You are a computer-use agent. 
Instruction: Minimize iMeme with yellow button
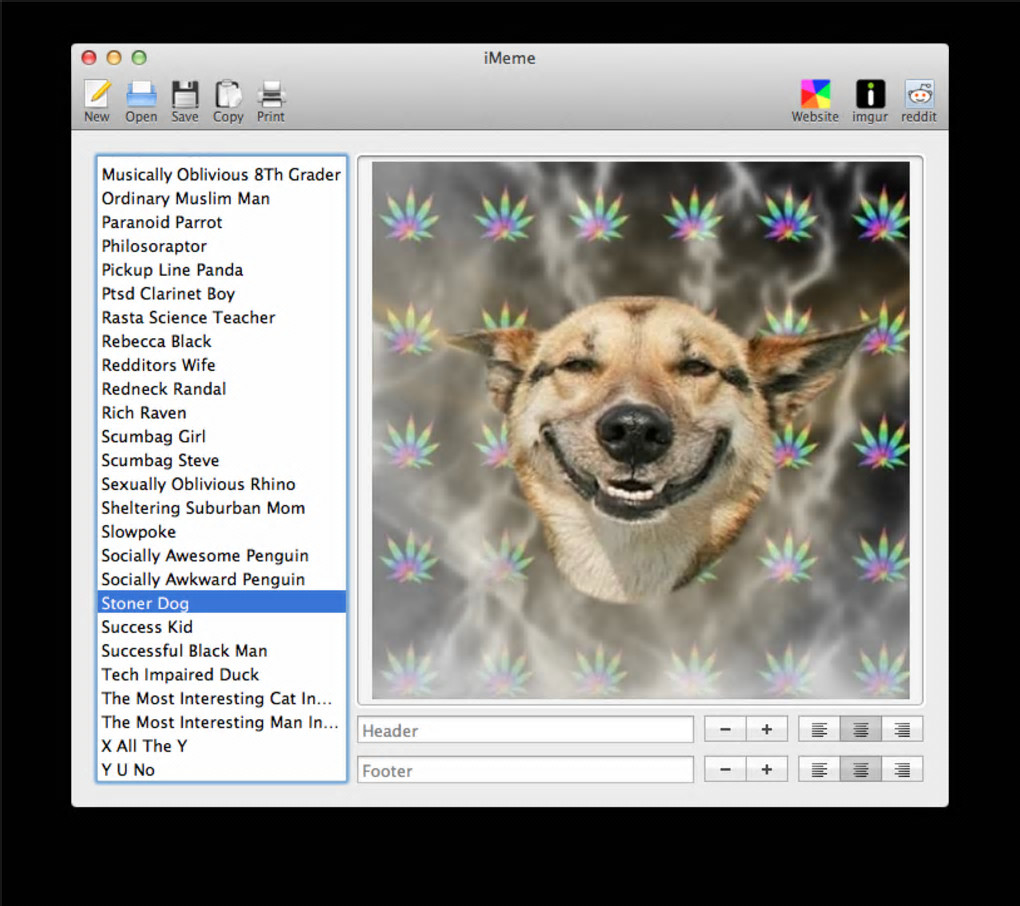click(114, 57)
